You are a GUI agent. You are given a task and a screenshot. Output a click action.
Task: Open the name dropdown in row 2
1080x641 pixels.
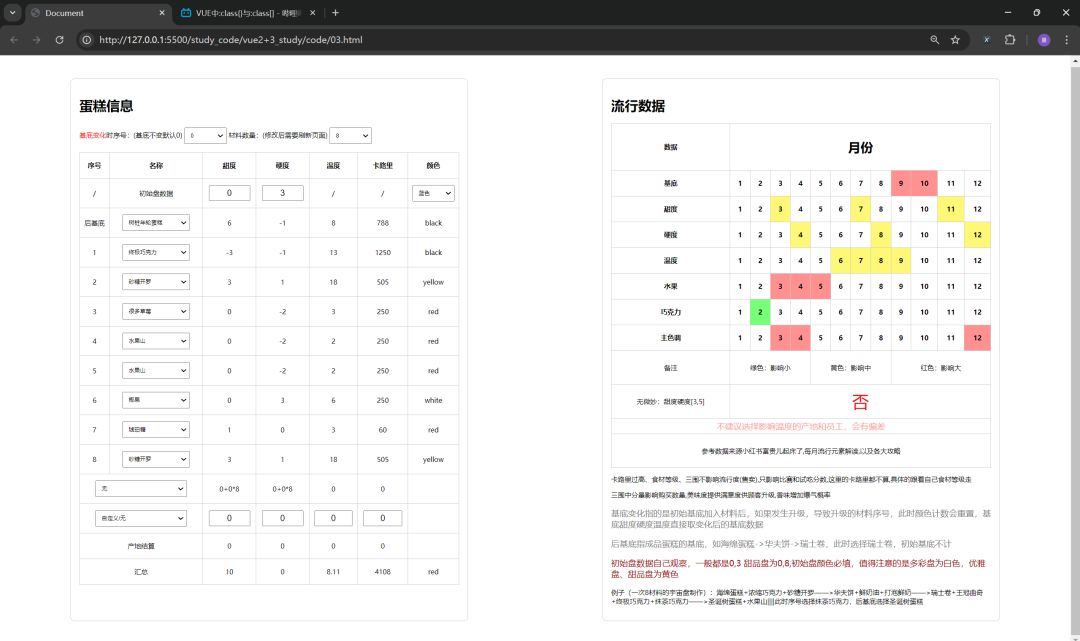click(156, 282)
